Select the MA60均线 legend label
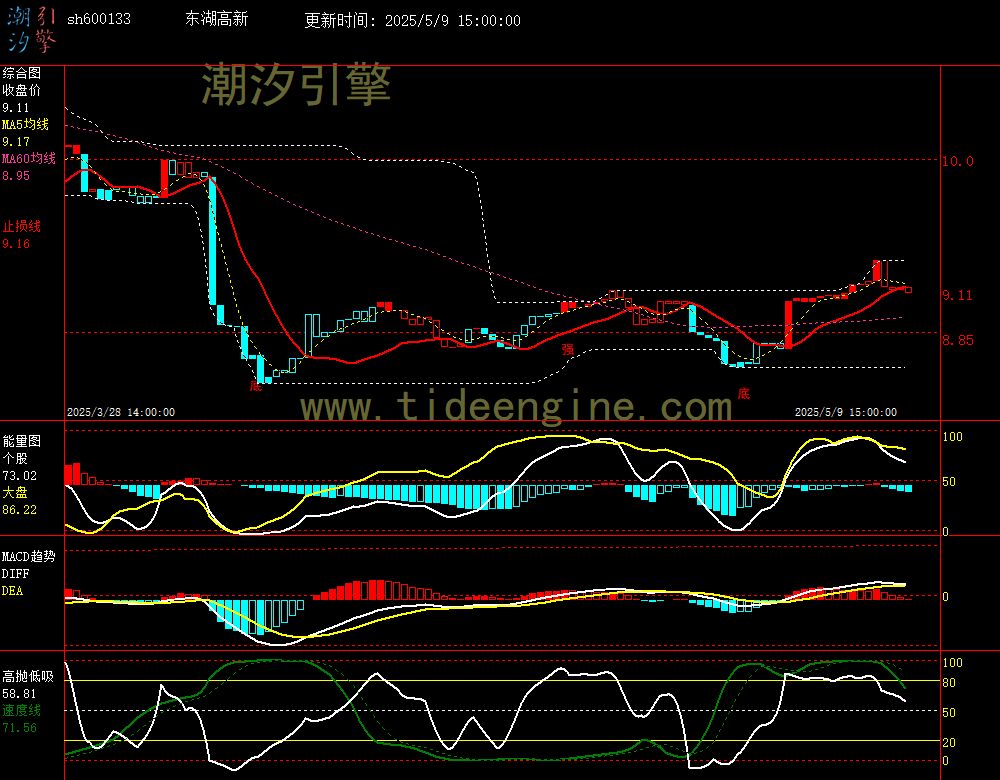 click(29, 158)
